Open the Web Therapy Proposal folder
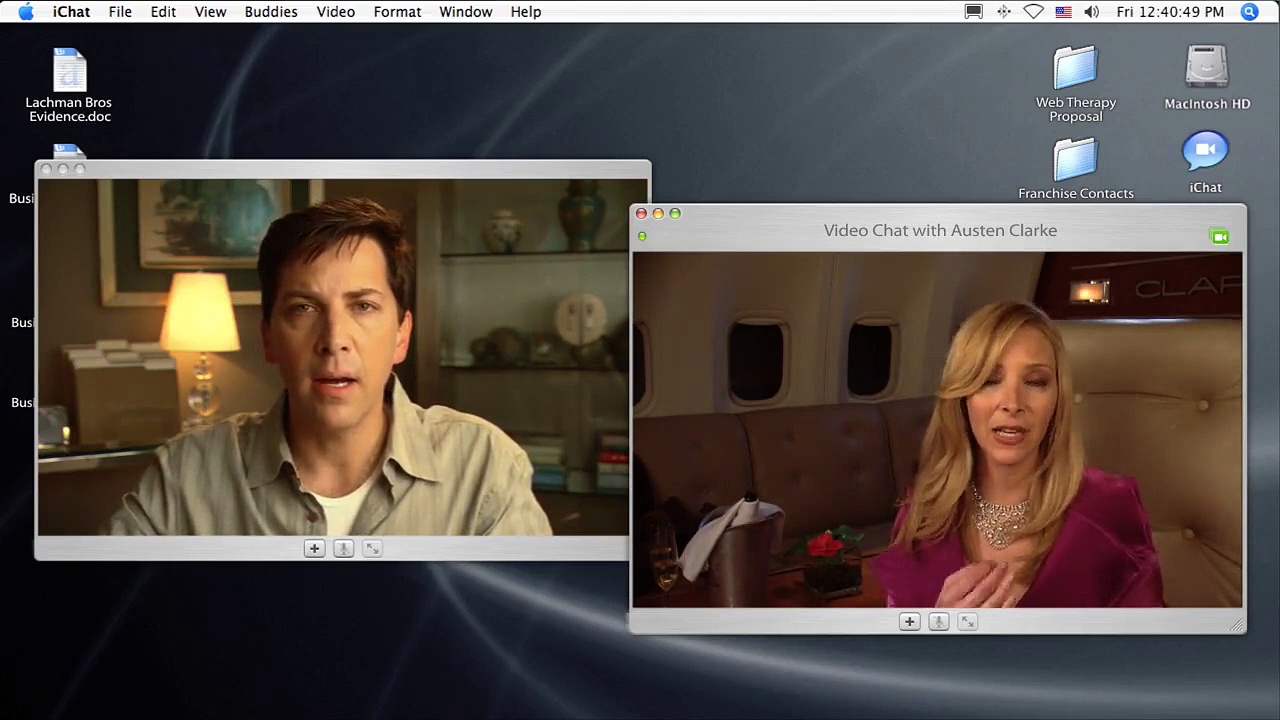Viewport: 1280px width, 720px height. point(1076,70)
